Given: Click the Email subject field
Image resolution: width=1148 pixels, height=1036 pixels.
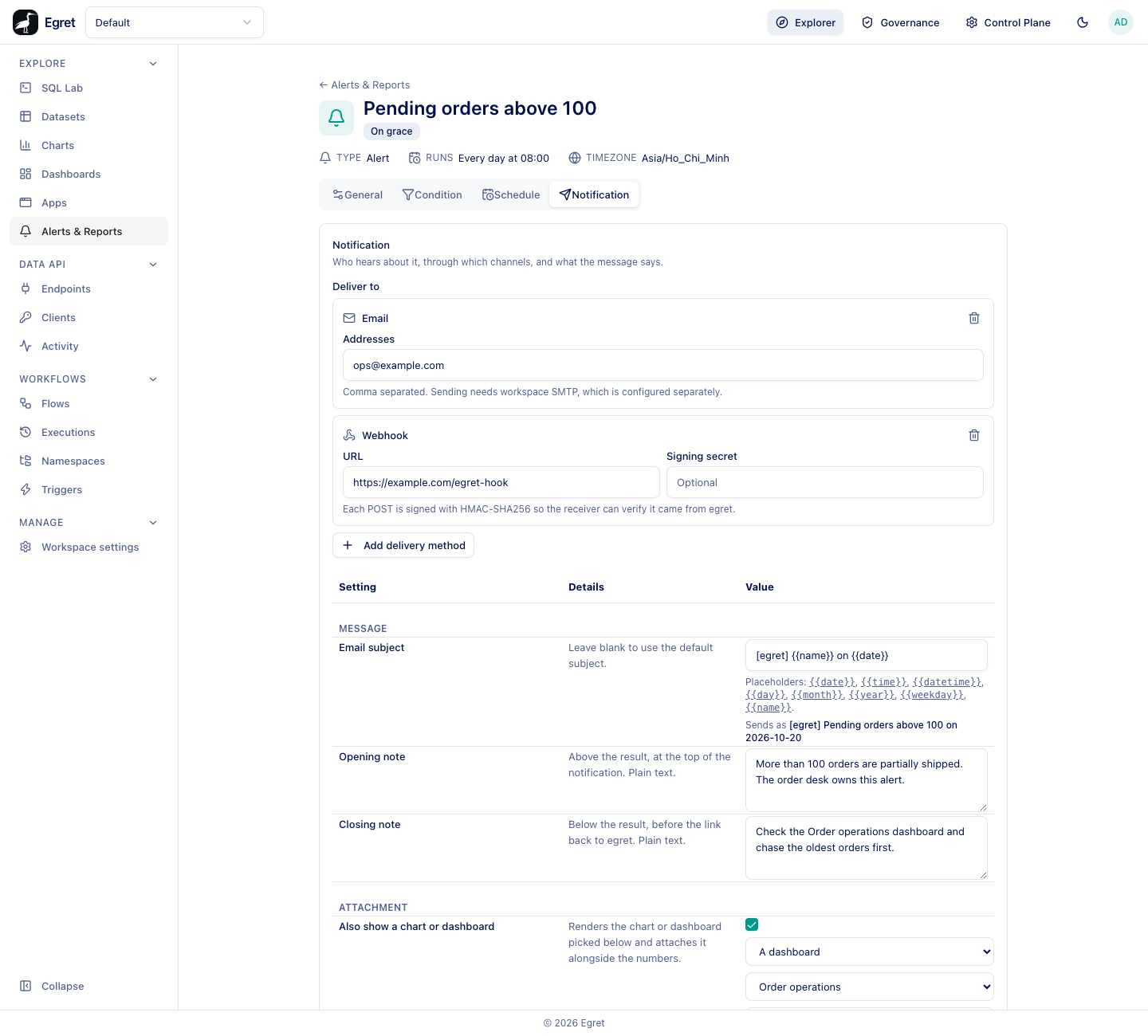Looking at the screenshot, I should [867, 655].
